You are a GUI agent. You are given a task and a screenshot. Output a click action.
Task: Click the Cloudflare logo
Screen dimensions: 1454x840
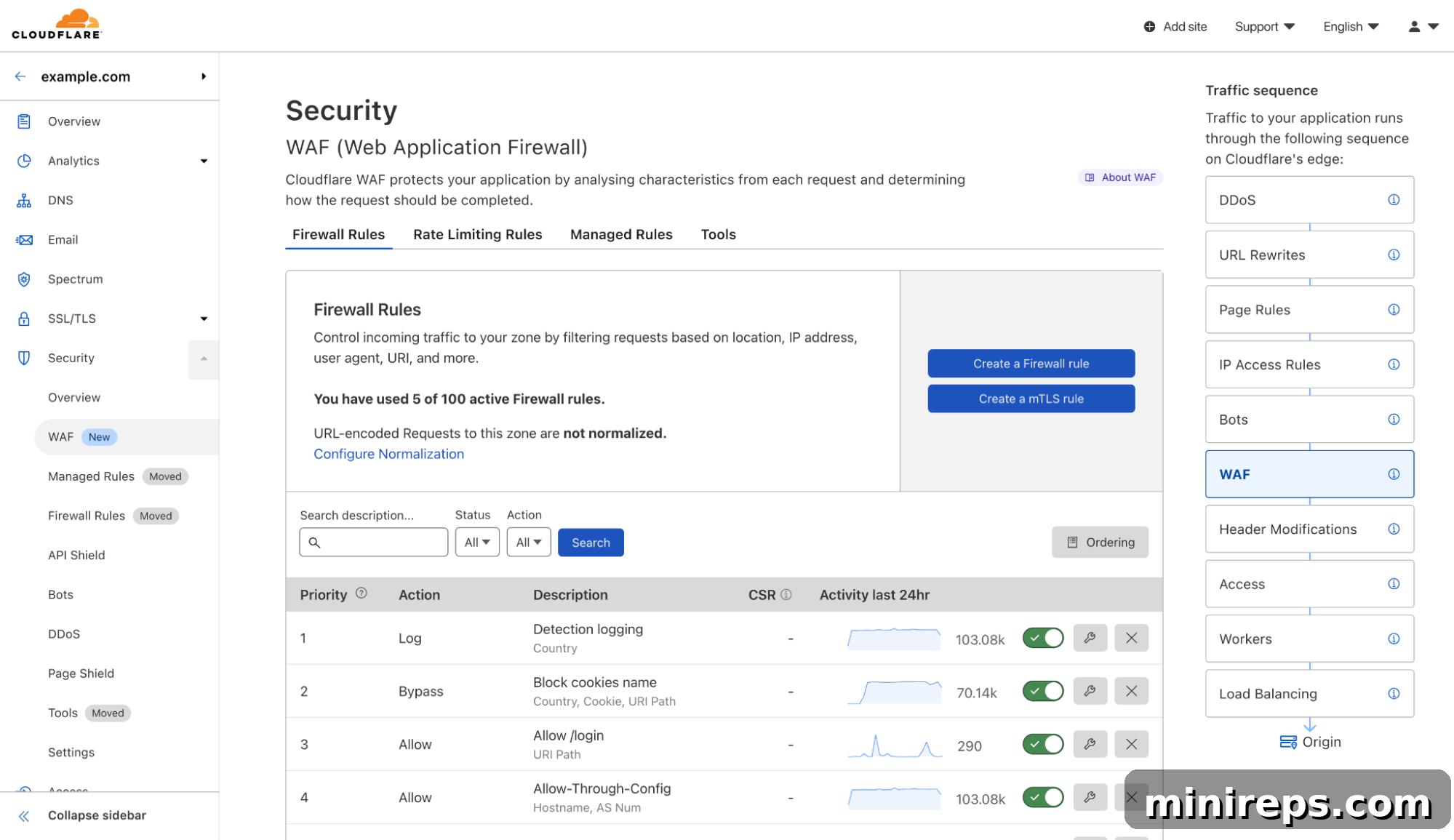(57, 24)
